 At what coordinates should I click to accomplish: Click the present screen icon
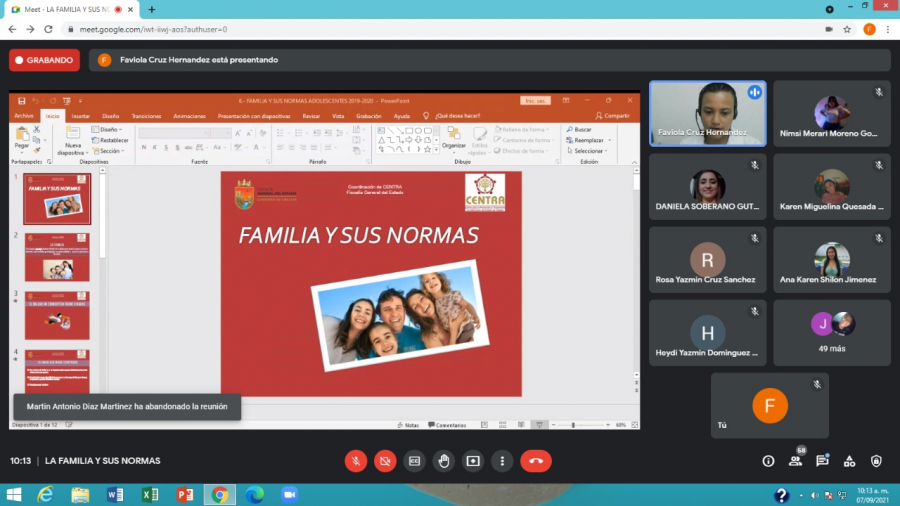click(473, 461)
